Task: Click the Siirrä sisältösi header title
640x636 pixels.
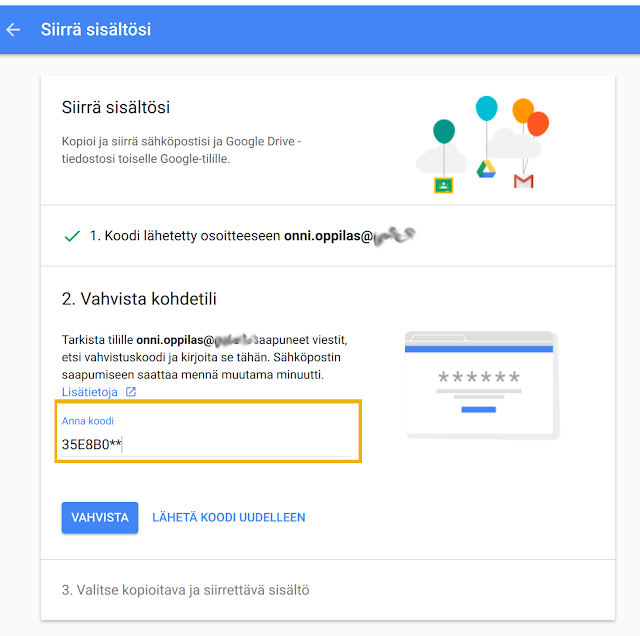Action: click(96, 30)
